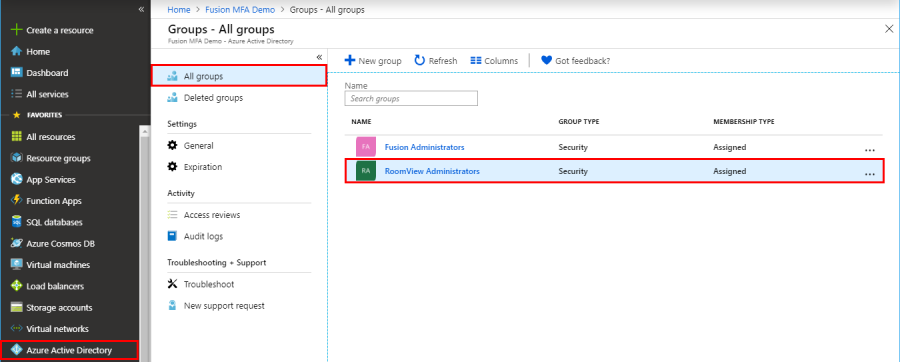This screenshot has height=362, width=900.
Task: Click the Deleted groups people icon
Action: (x=172, y=98)
